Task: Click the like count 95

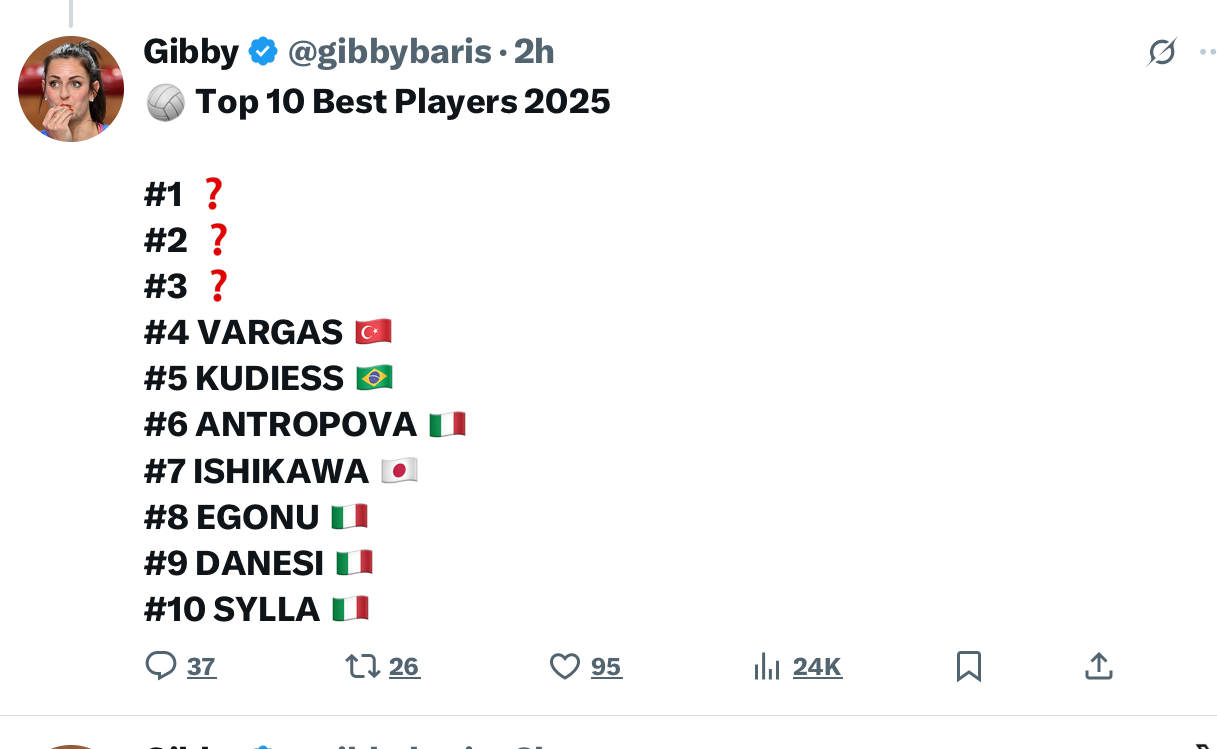Action: [606, 667]
